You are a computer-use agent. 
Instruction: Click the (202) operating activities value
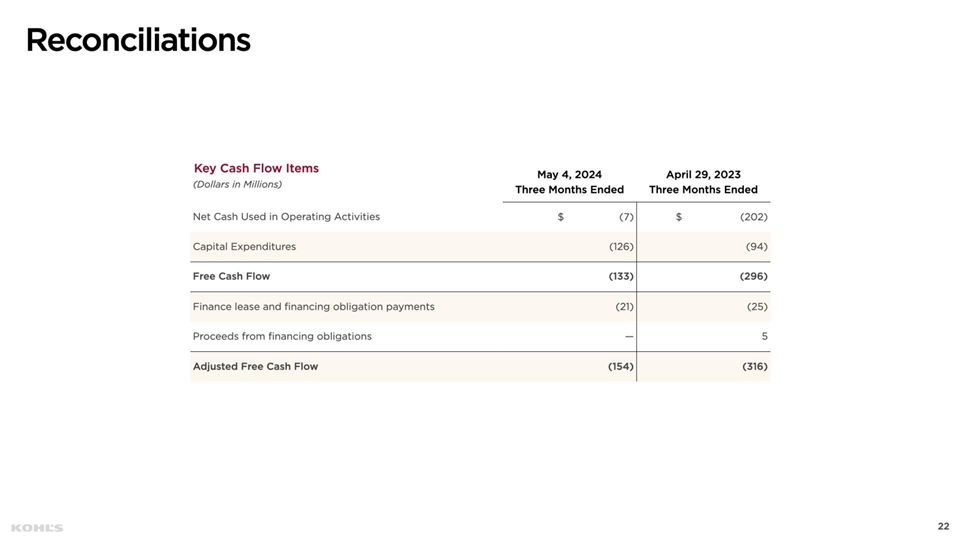753,217
